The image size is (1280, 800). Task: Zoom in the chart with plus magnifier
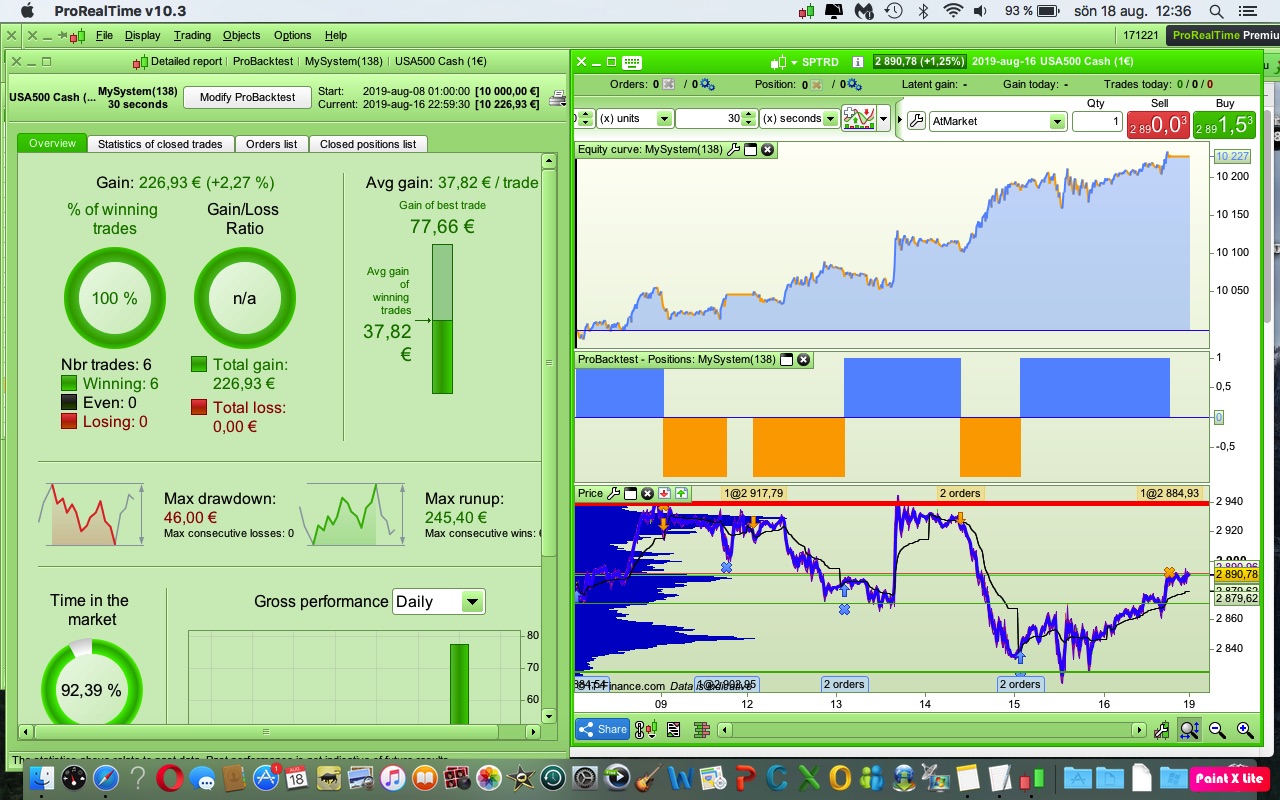(1245, 730)
